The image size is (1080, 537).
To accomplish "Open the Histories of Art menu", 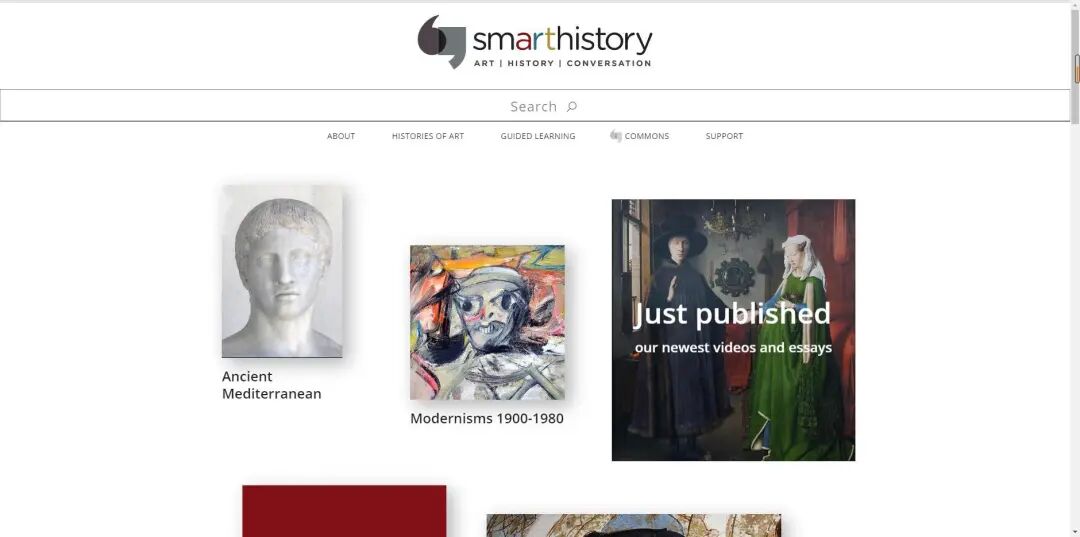I will tap(428, 136).
